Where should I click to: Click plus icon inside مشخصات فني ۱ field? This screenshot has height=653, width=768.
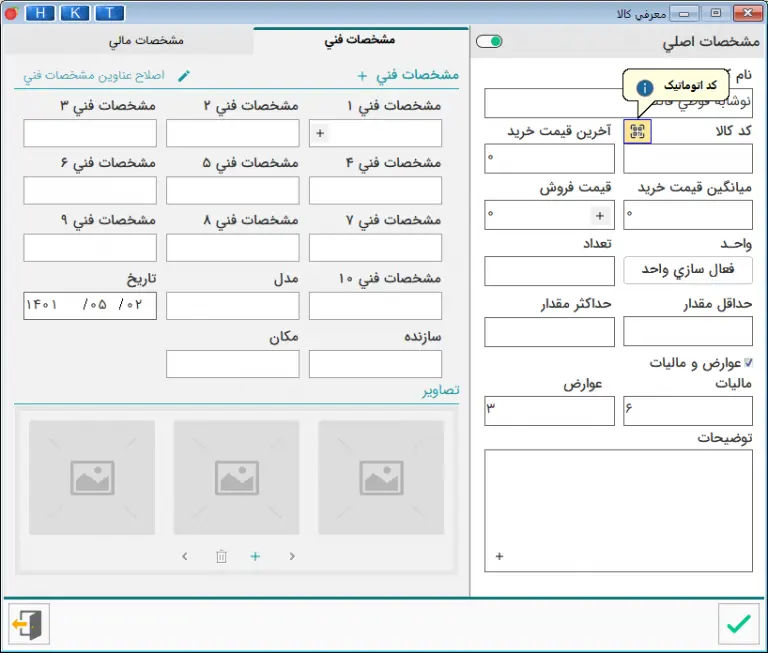pos(320,133)
